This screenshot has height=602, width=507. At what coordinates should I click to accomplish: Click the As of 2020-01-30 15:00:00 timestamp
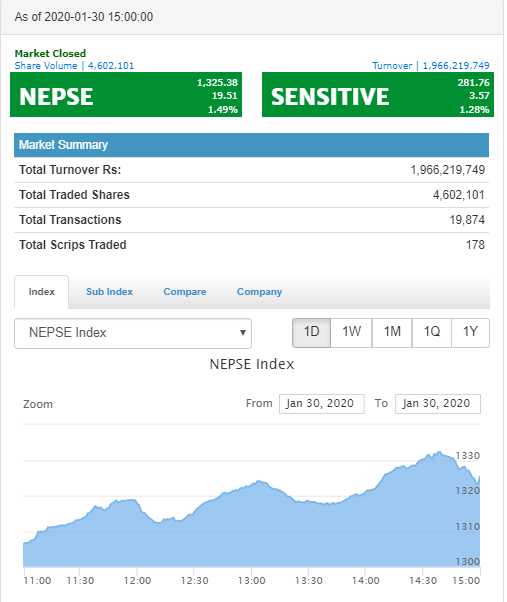click(84, 17)
